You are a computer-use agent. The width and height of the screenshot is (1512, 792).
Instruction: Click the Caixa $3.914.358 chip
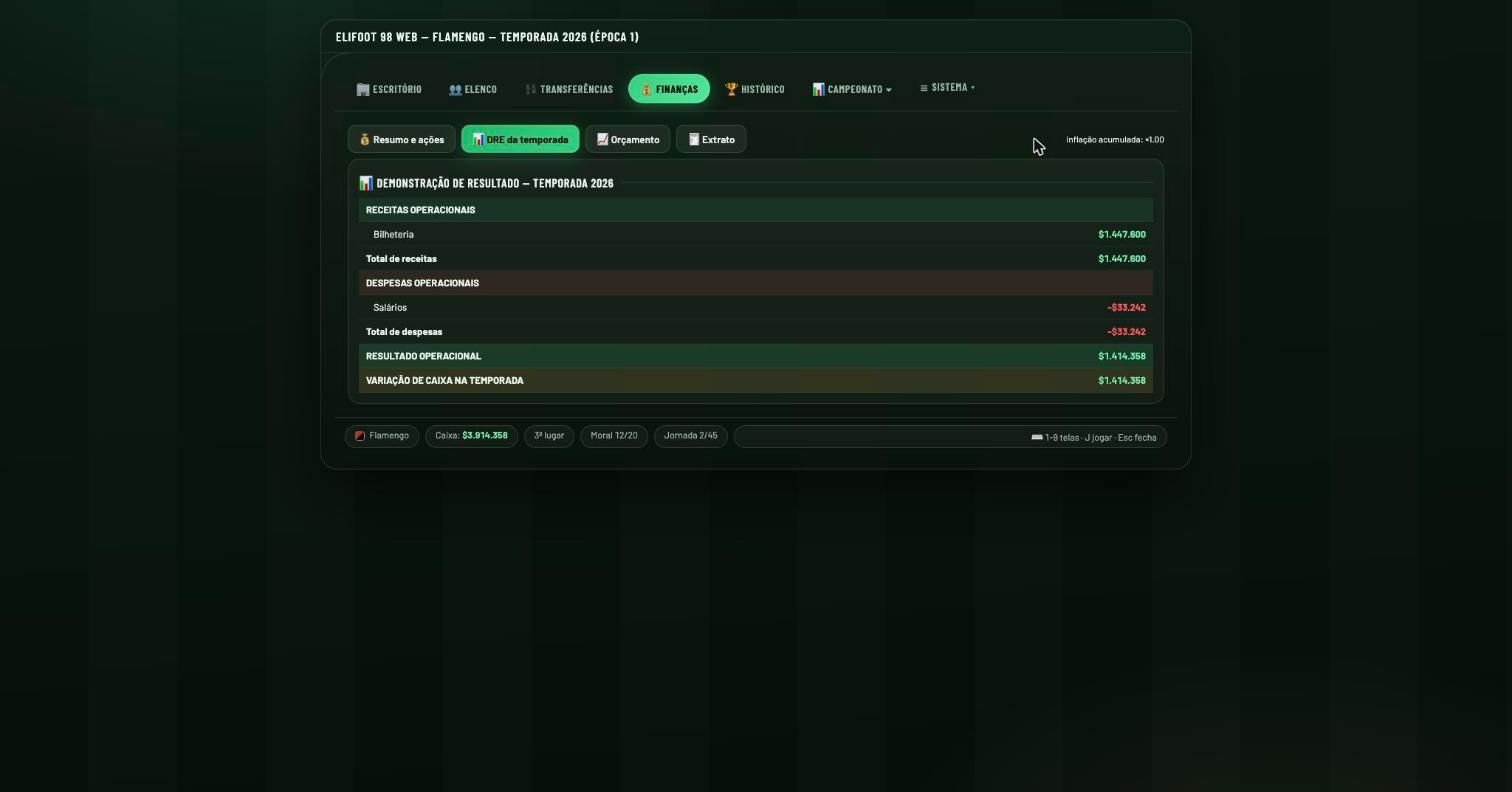point(471,436)
